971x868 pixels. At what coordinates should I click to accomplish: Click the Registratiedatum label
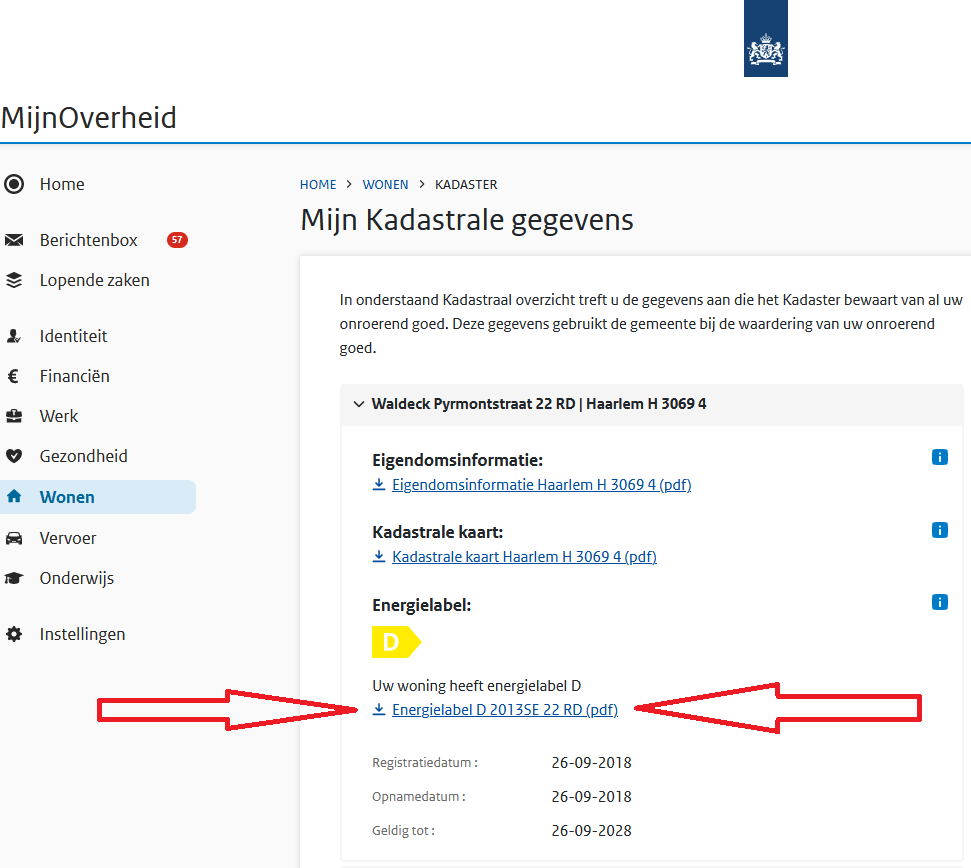tap(425, 763)
